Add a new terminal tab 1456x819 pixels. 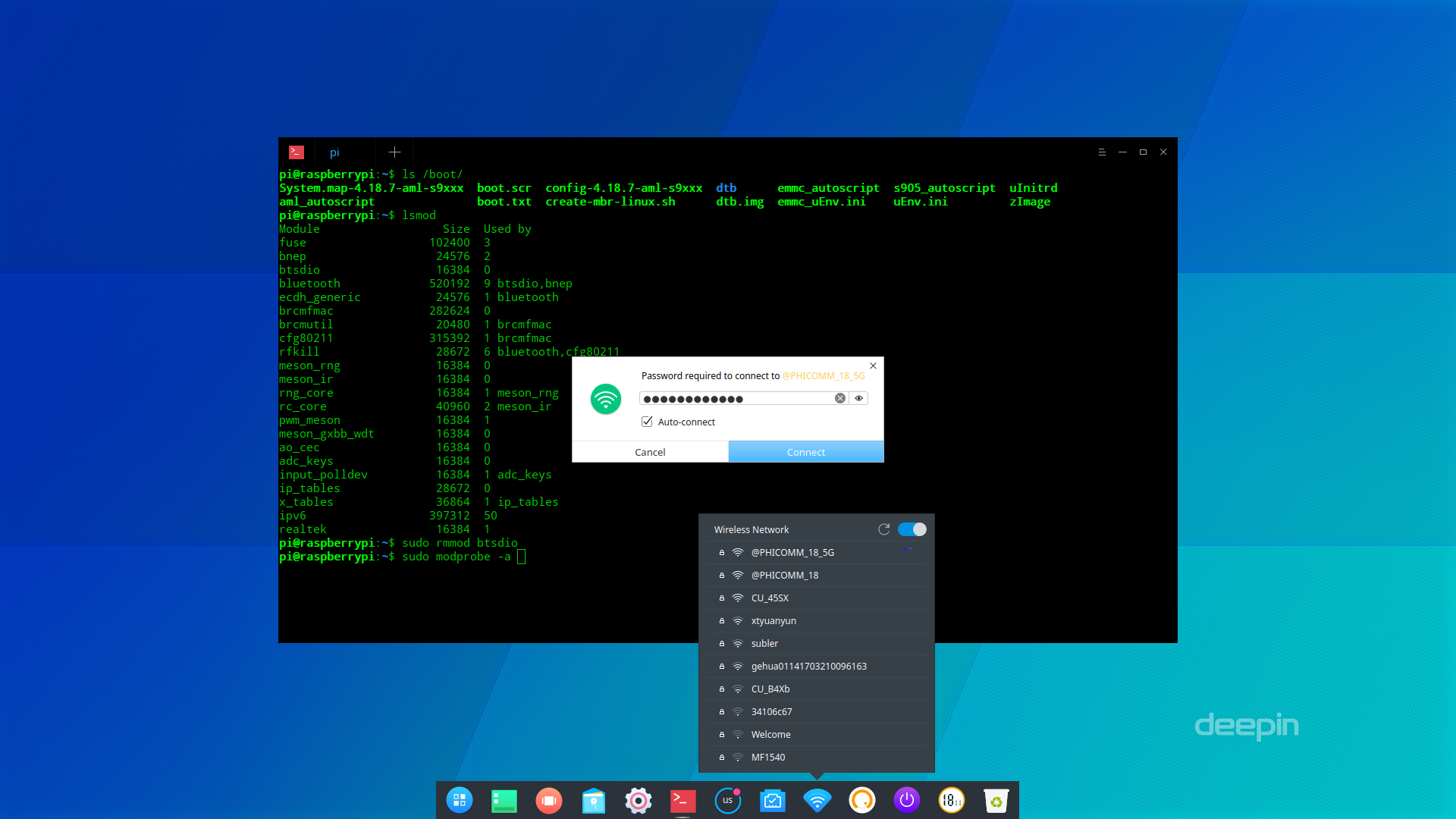point(394,152)
